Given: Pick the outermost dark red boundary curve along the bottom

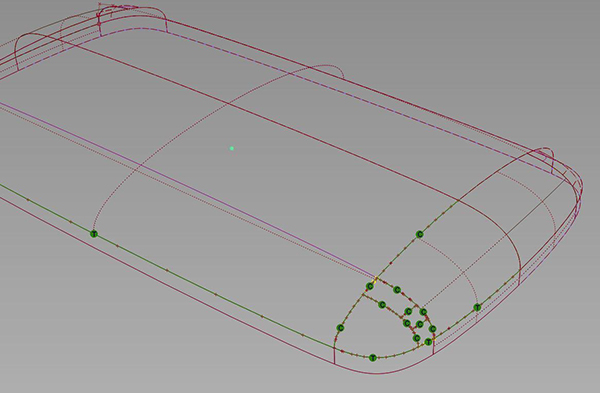Looking at the screenshot, I should 191,298.
